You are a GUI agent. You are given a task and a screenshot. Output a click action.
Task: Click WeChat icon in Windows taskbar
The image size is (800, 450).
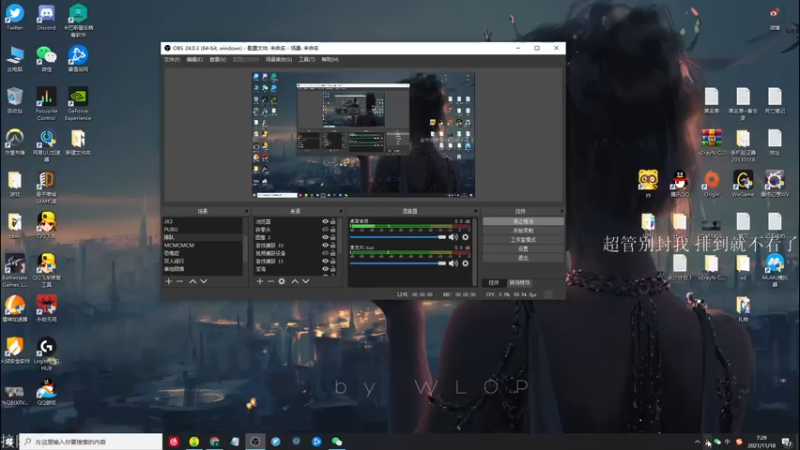pyautogui.click(x=337, y=441)
